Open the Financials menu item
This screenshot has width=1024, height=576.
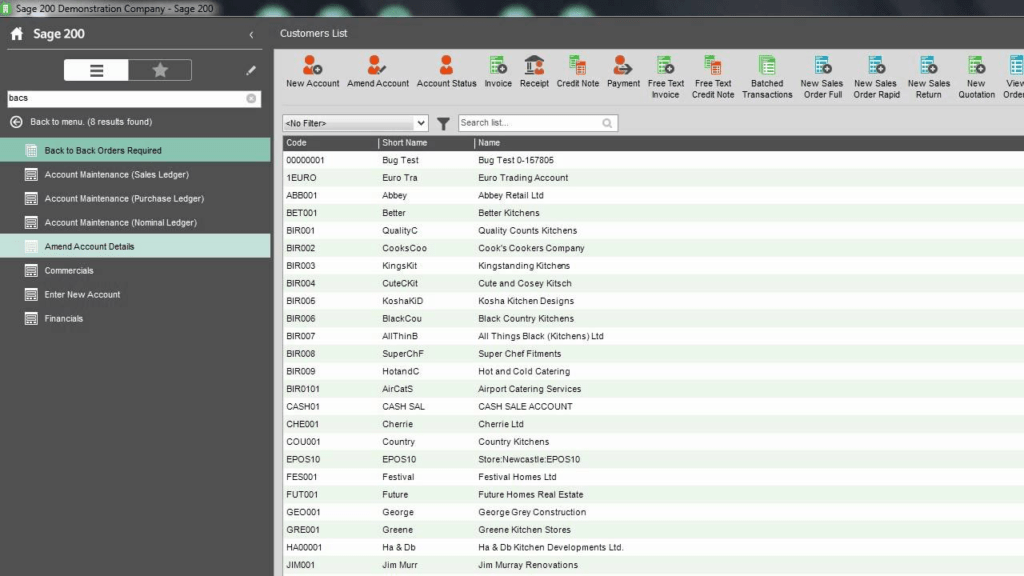click(135, 319)
